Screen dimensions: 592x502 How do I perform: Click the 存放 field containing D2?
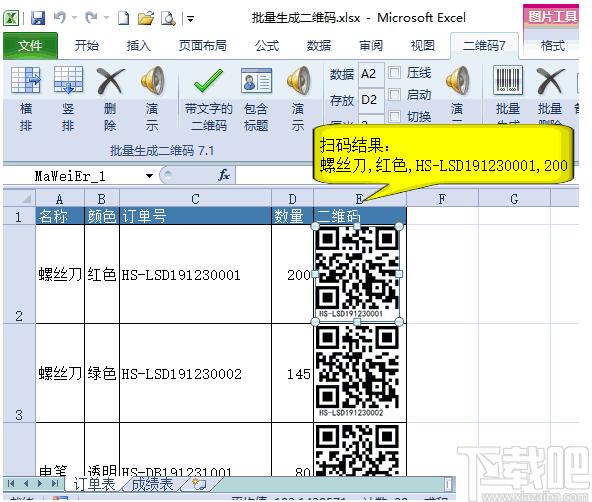(371, 100)
